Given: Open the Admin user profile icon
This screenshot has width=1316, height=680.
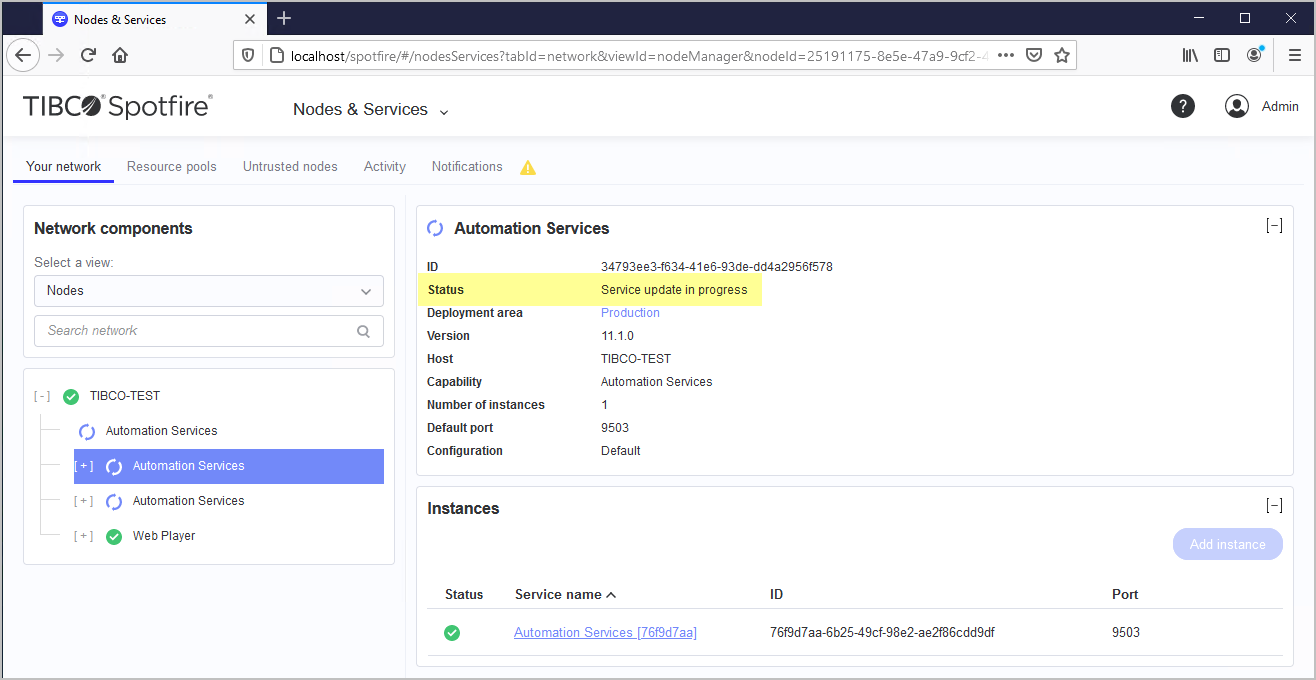Looking at the screenshot, I should pos(1237,106).
